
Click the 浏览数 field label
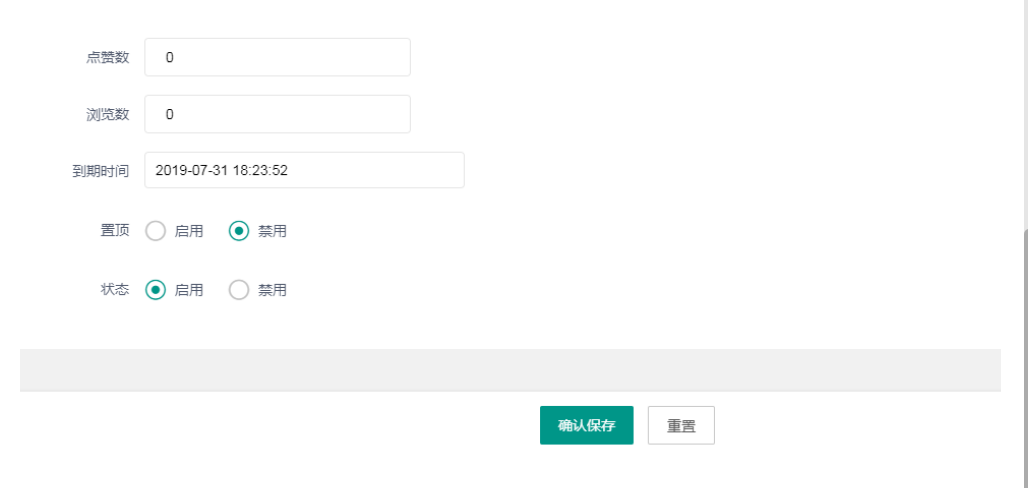click(108, 114)
